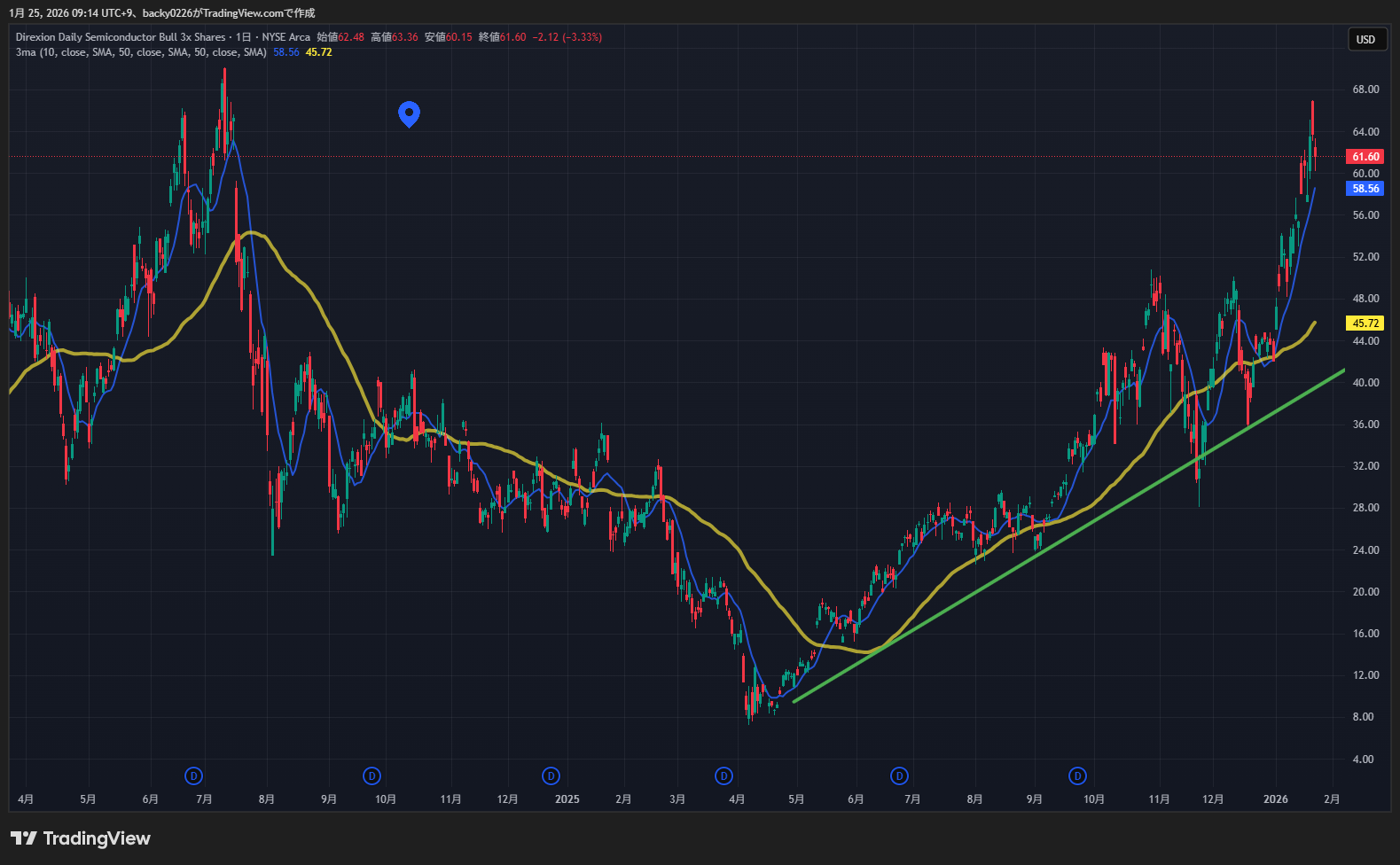Click the dividend D marker just before 10月 2024
1400x865 pixels.
point(372,776)
